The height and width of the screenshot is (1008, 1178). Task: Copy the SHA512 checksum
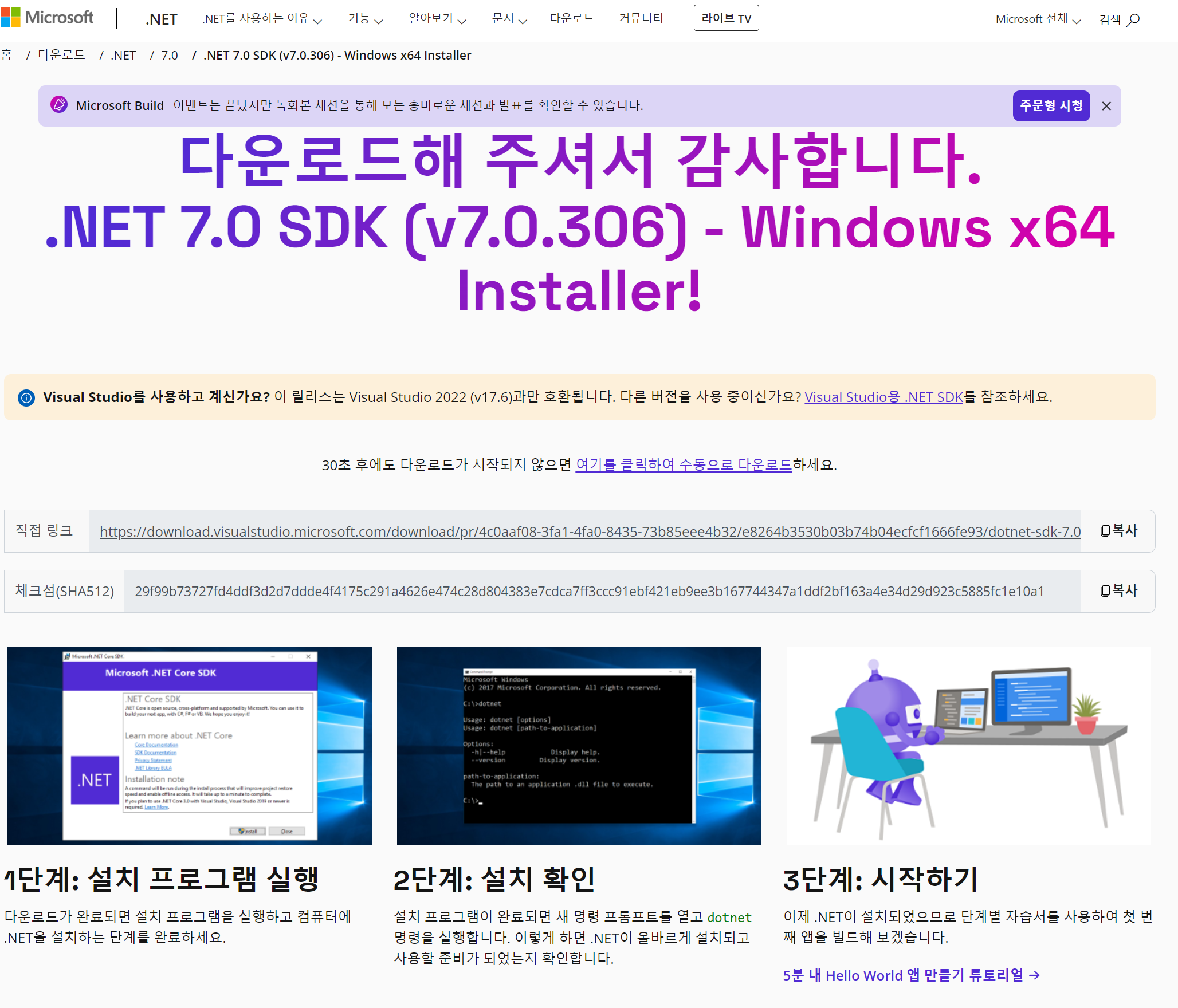tap(1118, 591)
